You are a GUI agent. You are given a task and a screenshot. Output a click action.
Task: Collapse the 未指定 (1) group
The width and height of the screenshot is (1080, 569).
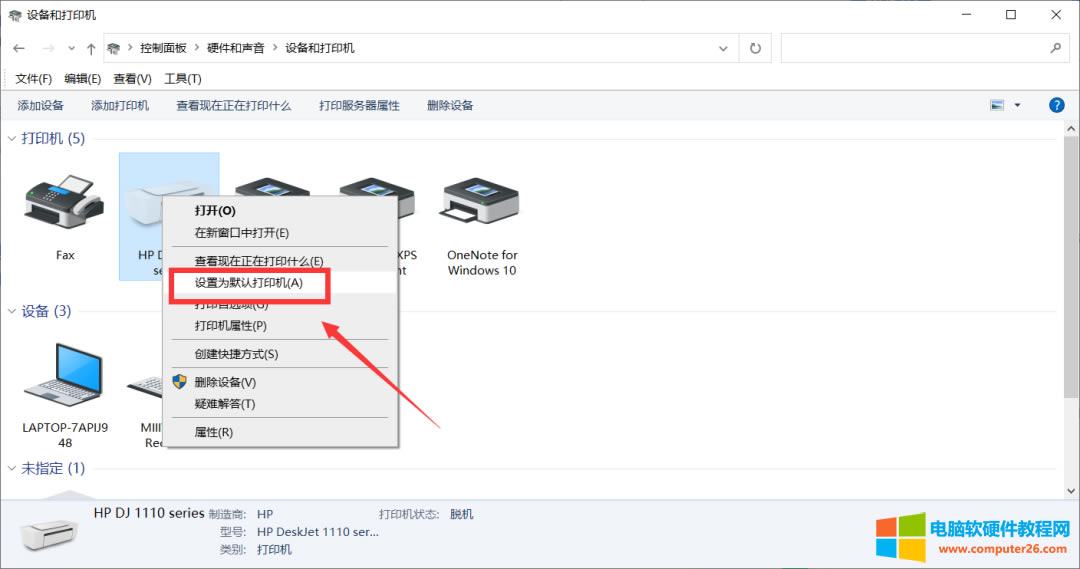pyautogui.click(x=12, y=468)
